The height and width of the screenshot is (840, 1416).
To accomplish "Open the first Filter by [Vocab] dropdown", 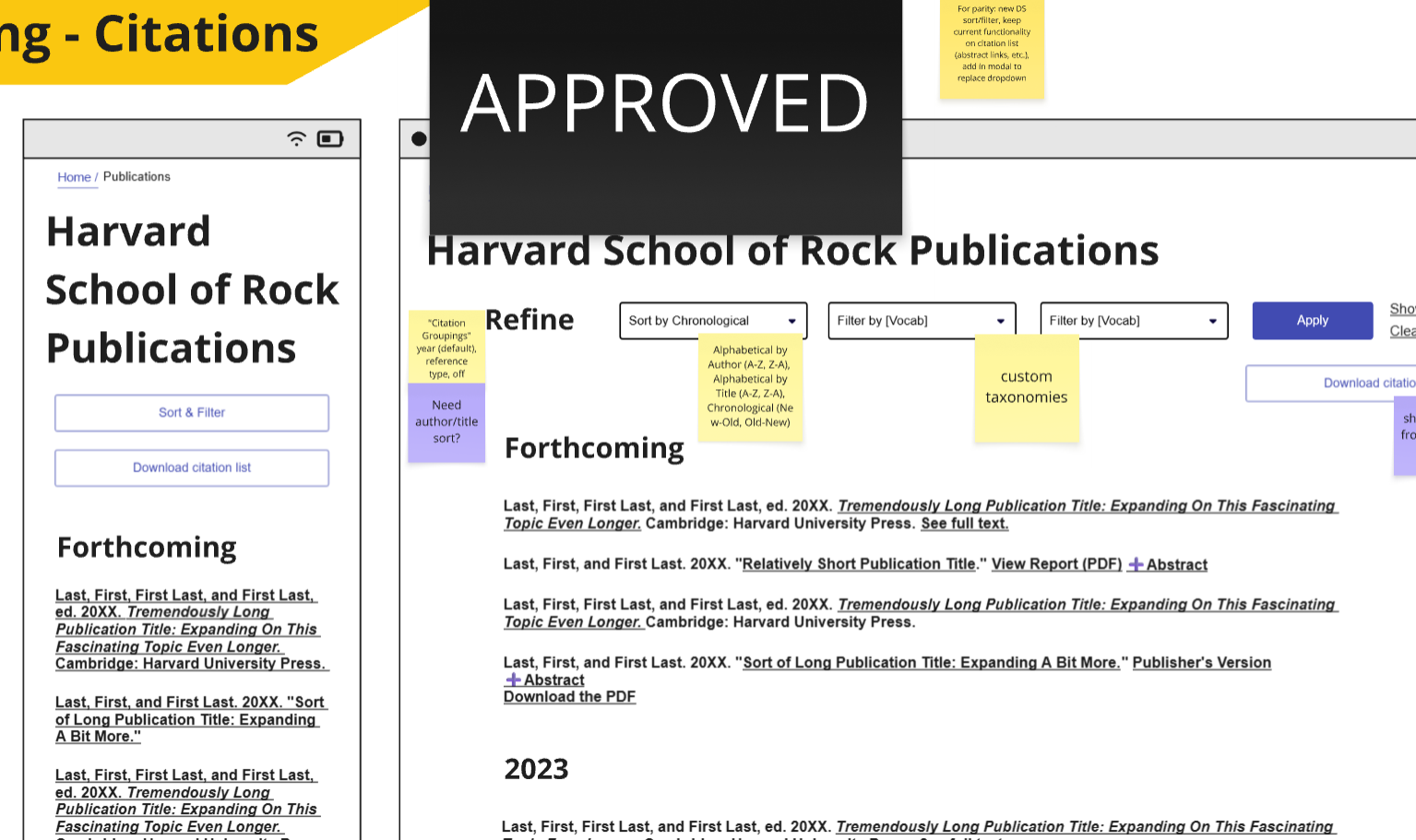I will 922,321.
